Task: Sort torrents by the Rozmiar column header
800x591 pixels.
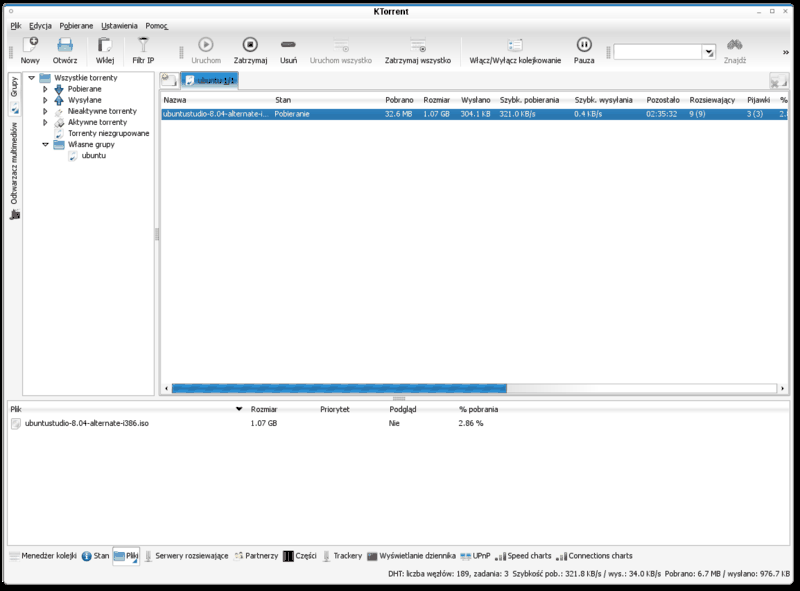Action: click(437, 100)
